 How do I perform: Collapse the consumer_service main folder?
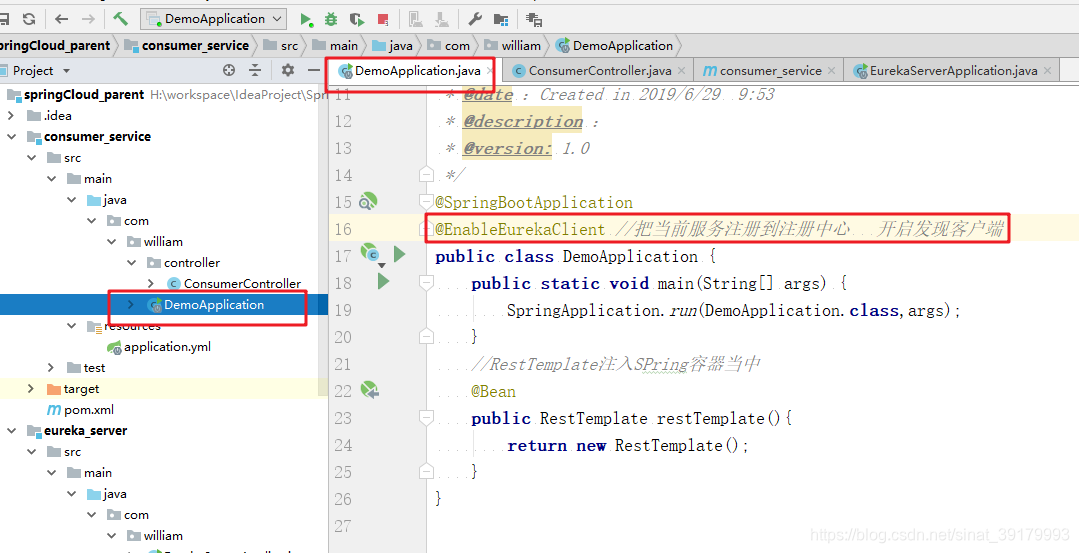(x=52, y=179)
